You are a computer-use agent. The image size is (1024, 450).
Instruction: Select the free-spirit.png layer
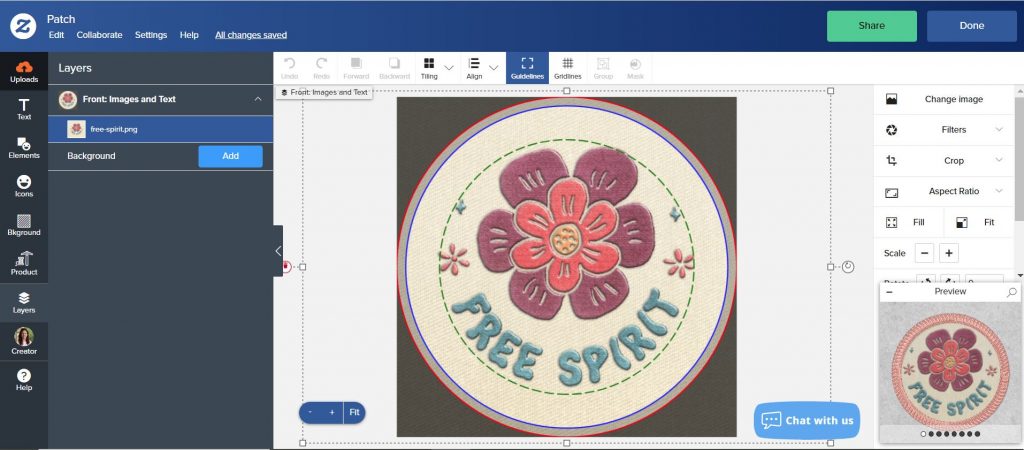[160, 129]
